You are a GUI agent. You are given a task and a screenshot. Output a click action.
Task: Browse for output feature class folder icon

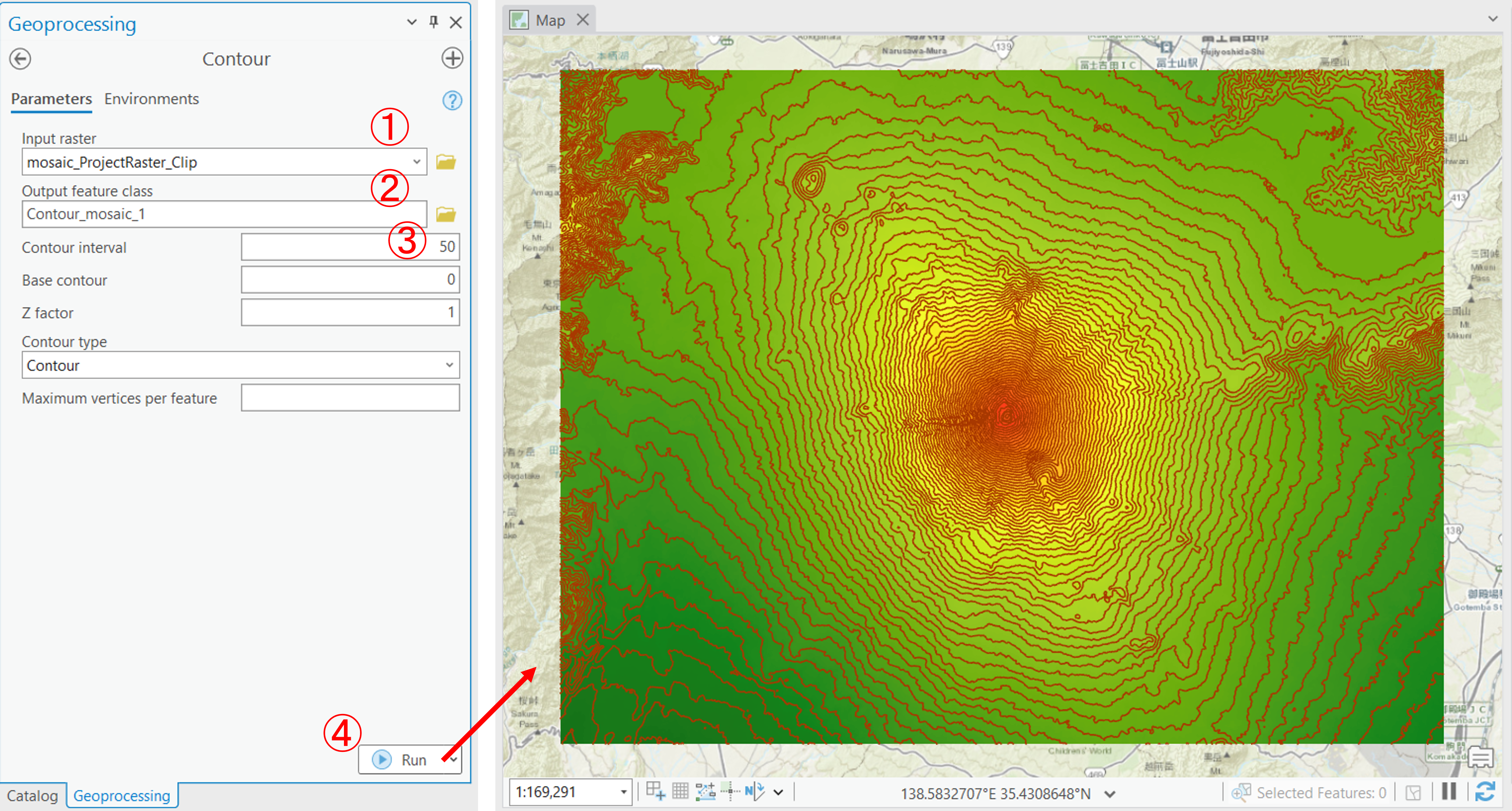point(446,214)
